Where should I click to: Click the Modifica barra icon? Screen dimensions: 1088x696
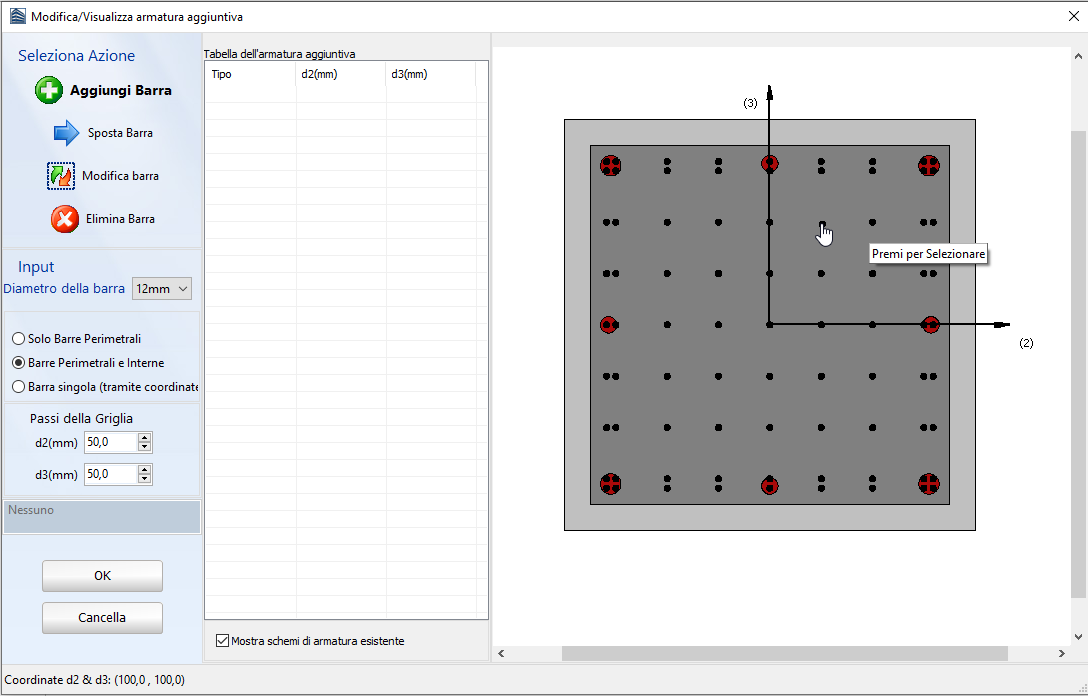(x=61, y=176)
